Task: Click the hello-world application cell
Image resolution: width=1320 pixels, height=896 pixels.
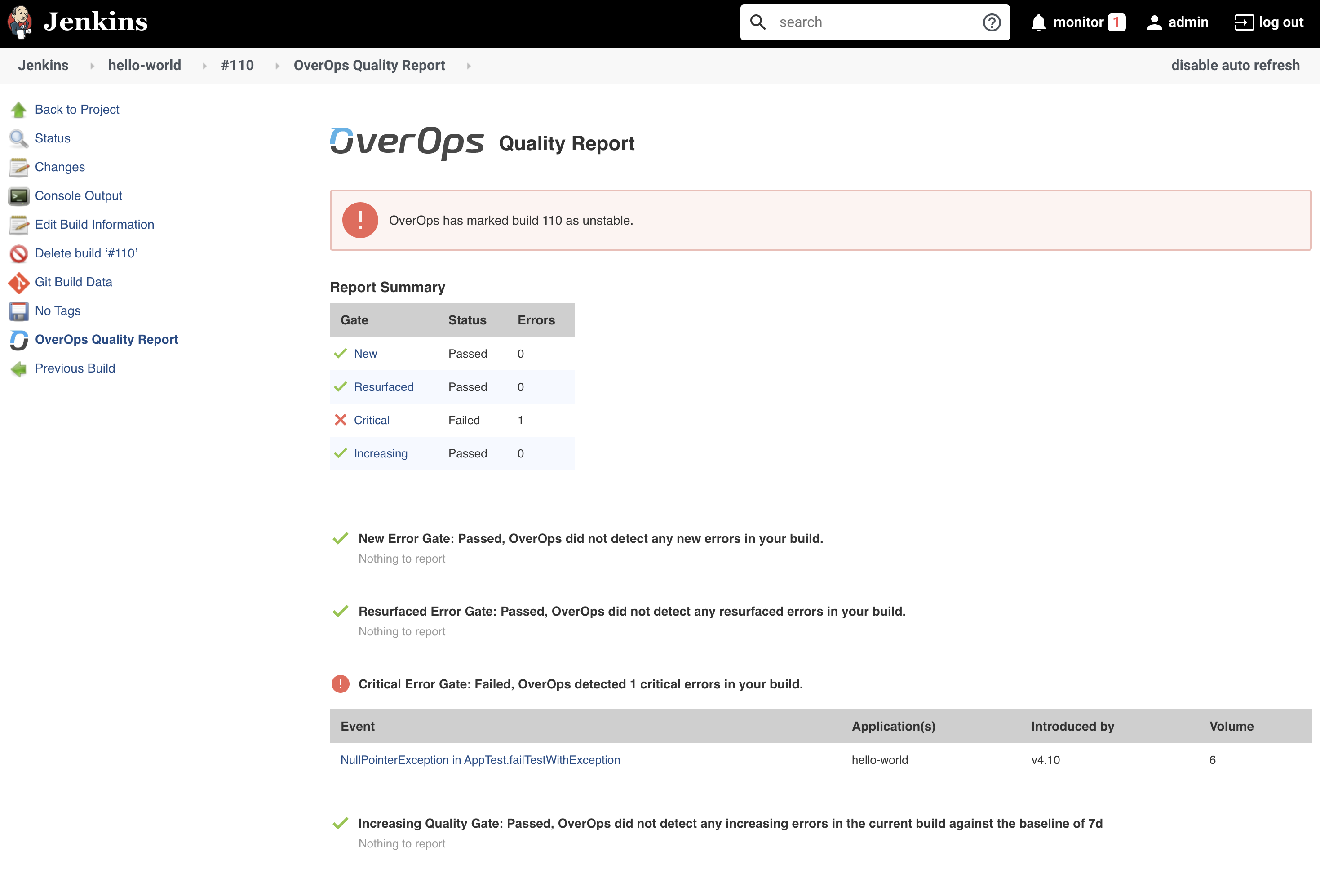Action: coord(880,760)
